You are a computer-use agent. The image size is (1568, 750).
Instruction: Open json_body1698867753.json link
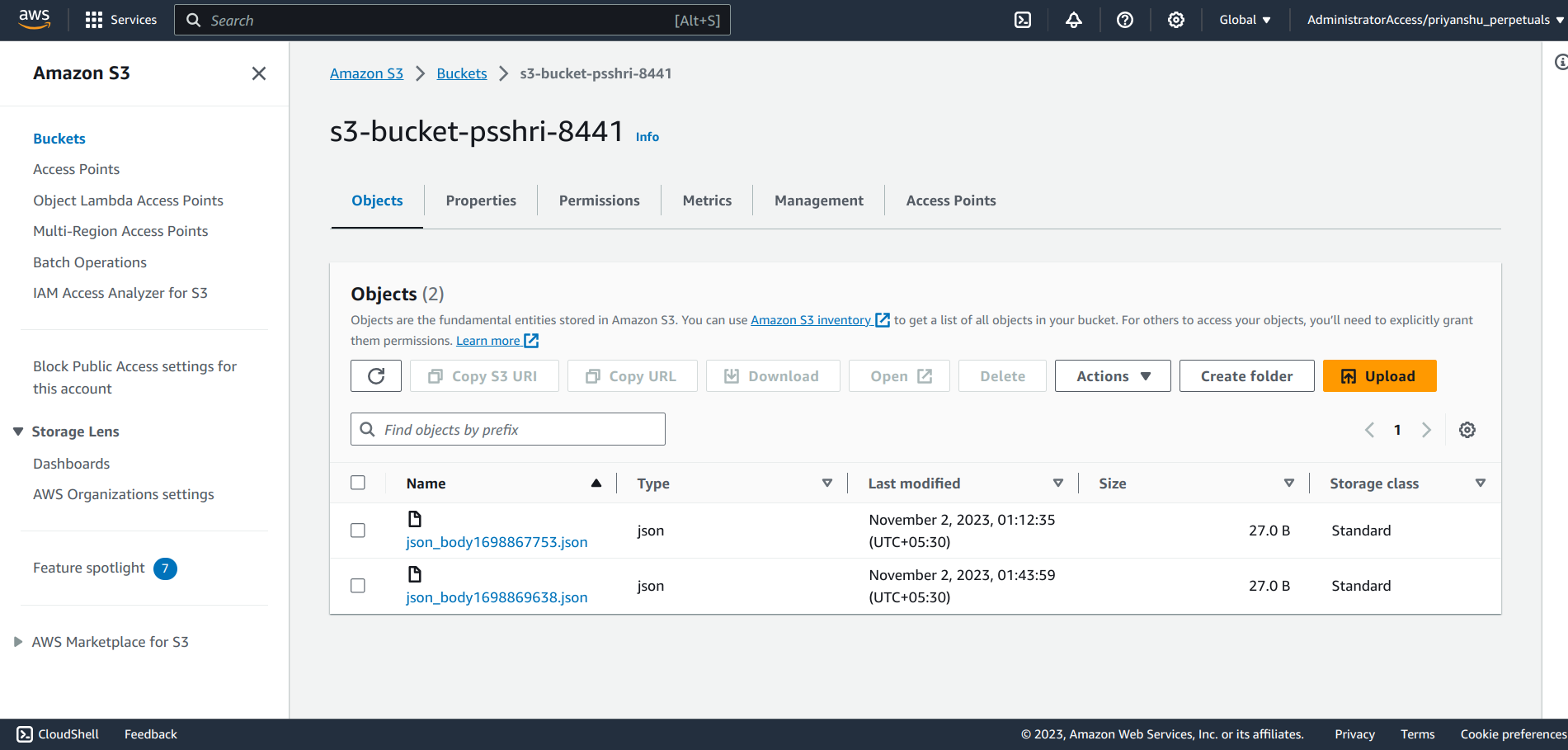click(497, 542)
